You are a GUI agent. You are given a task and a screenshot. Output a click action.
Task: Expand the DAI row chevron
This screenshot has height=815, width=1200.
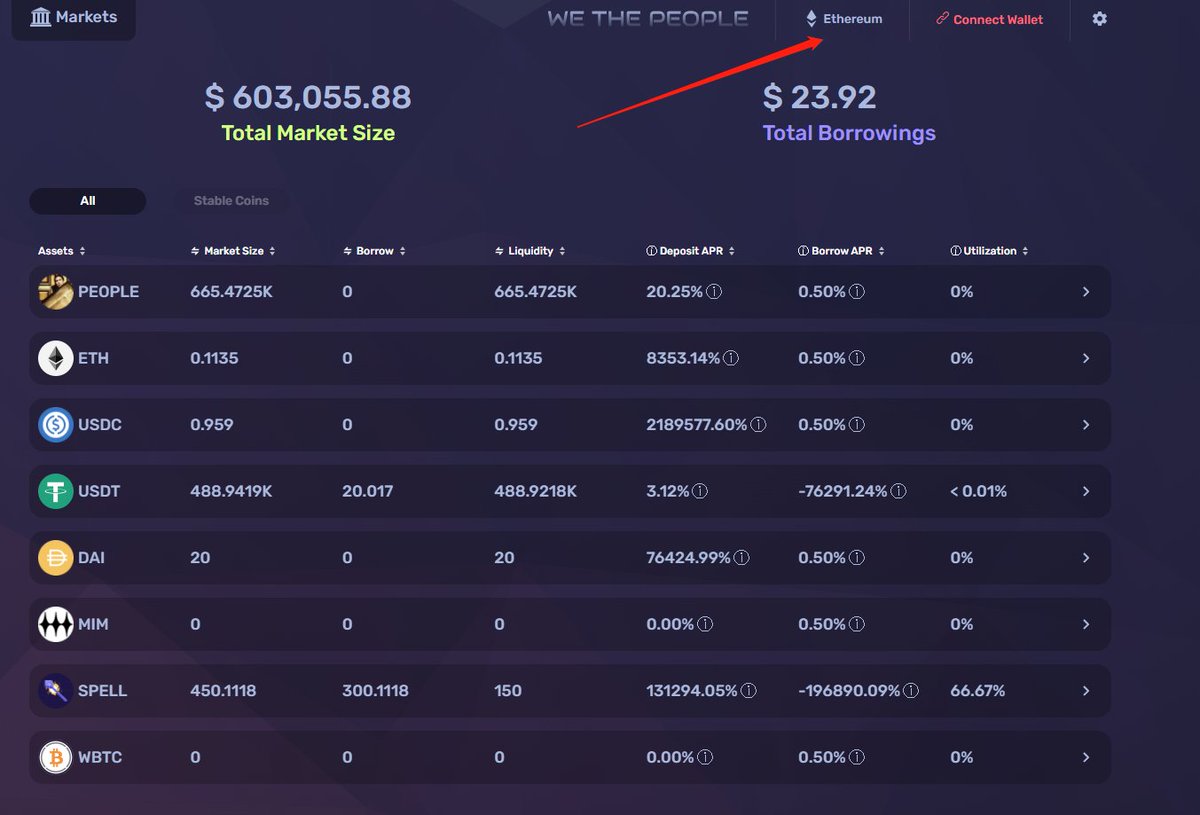[x=1086, y=558]
